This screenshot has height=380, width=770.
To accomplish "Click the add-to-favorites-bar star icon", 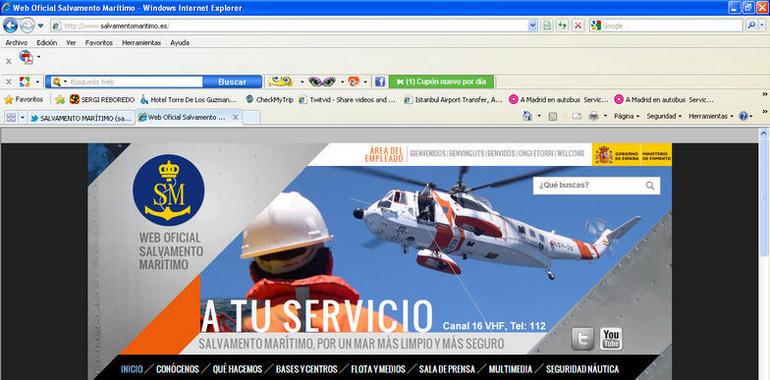I will 60,100.
